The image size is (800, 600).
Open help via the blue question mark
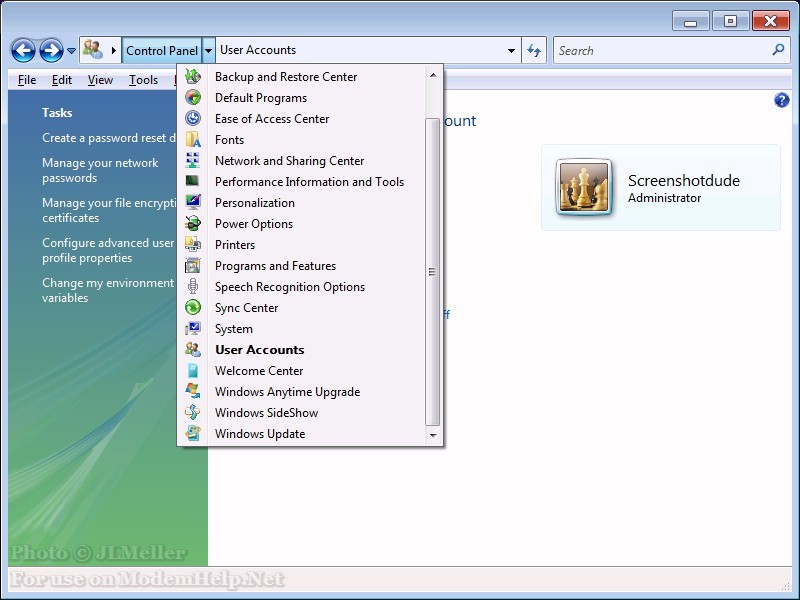click(781, 100)
